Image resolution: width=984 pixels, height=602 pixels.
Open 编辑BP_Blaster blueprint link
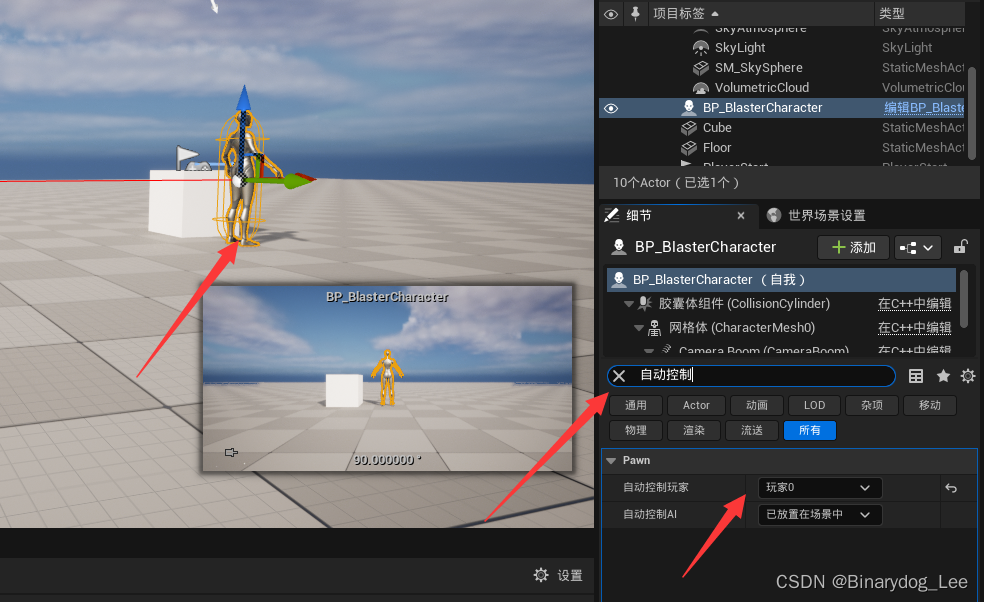(x=924, y=108)
